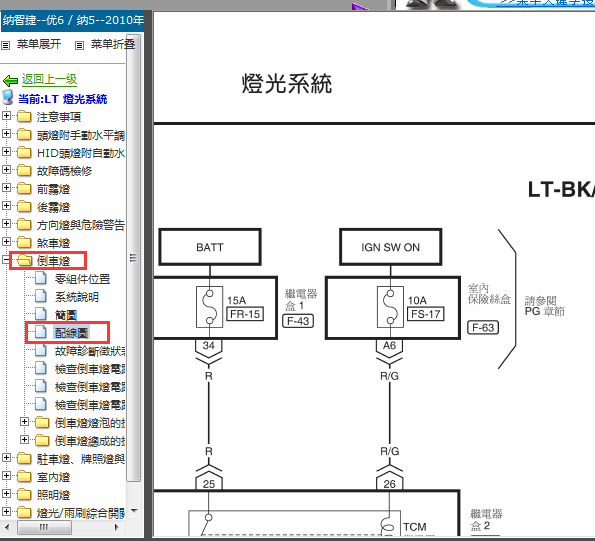
Task: Expand the 頭燈附手動水平調 folder
Action: pyautogui.click(x=6, y=134)
